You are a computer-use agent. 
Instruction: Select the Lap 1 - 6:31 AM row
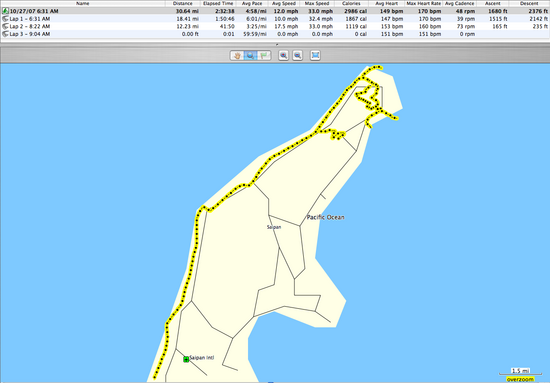coord(275,19)
